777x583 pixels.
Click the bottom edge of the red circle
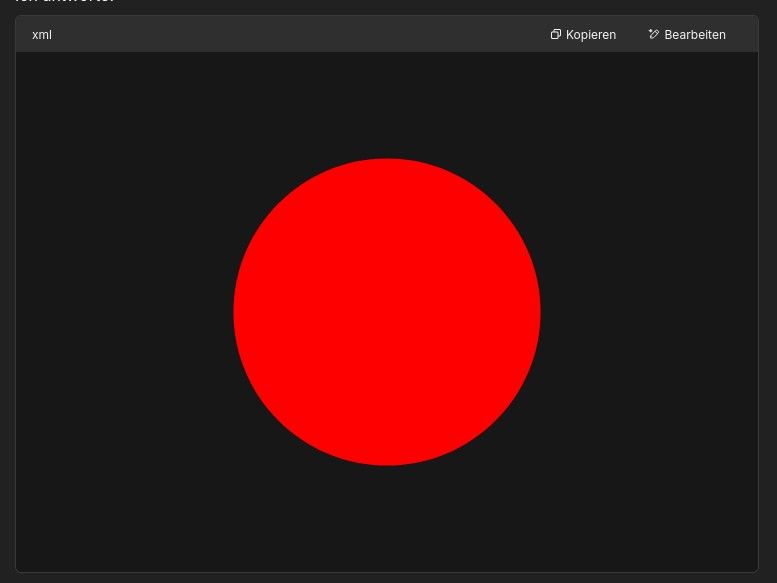tap(387, 464)
